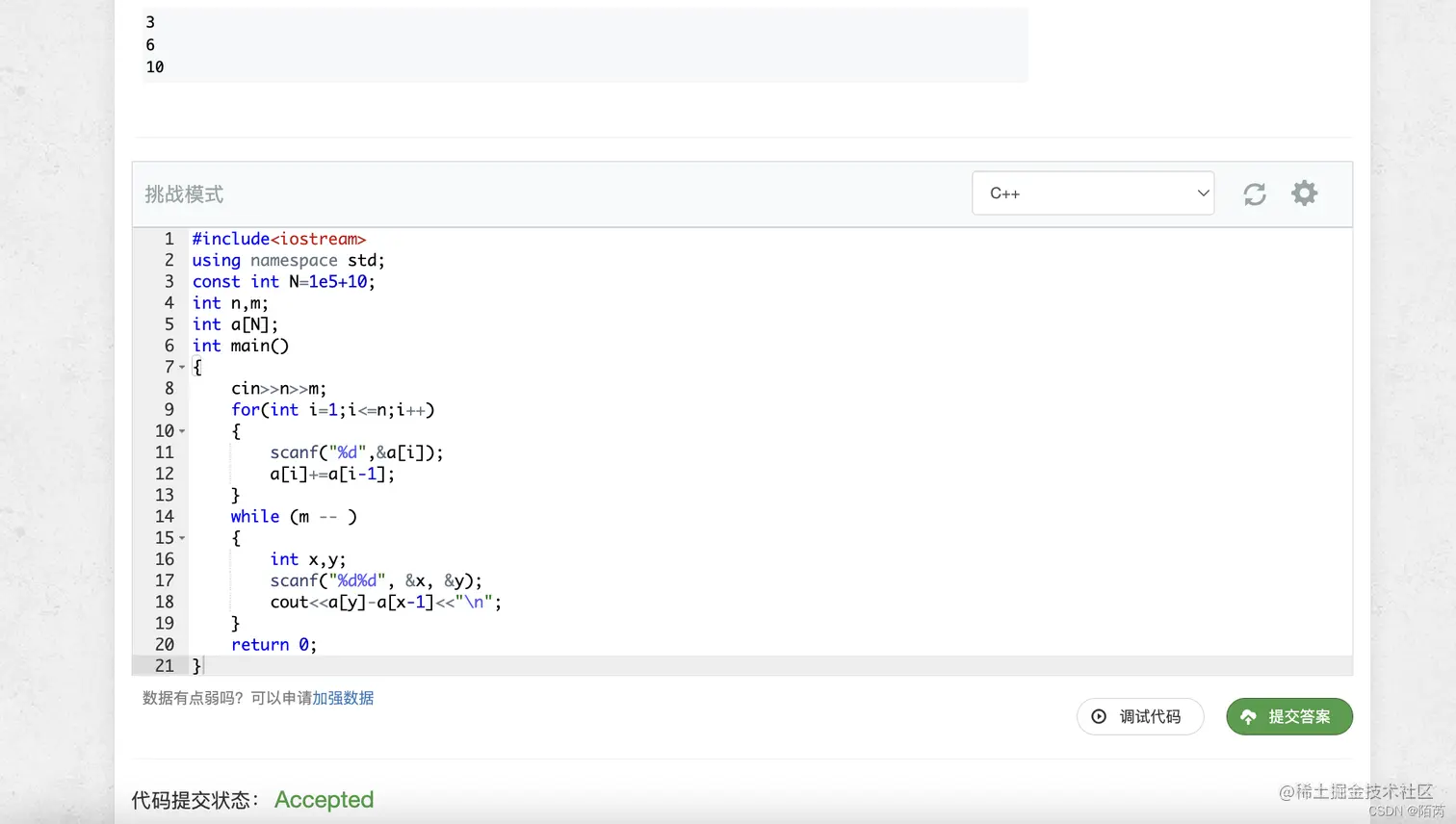The image size is (1456, 824).
Task: Open the 加强数据 link
Action: [343, 698]
